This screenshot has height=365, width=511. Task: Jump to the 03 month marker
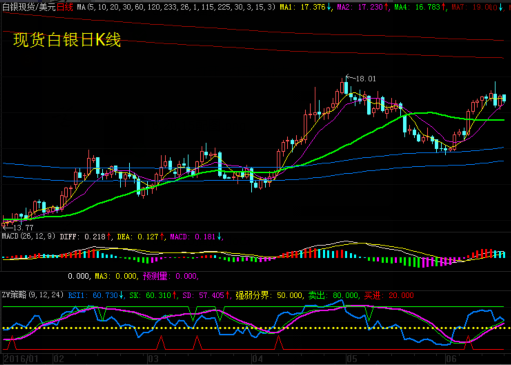[153, 359]
